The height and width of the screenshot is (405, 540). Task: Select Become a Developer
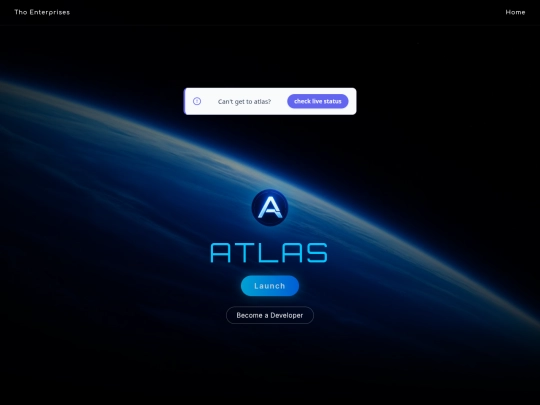[x=270, y=315]
